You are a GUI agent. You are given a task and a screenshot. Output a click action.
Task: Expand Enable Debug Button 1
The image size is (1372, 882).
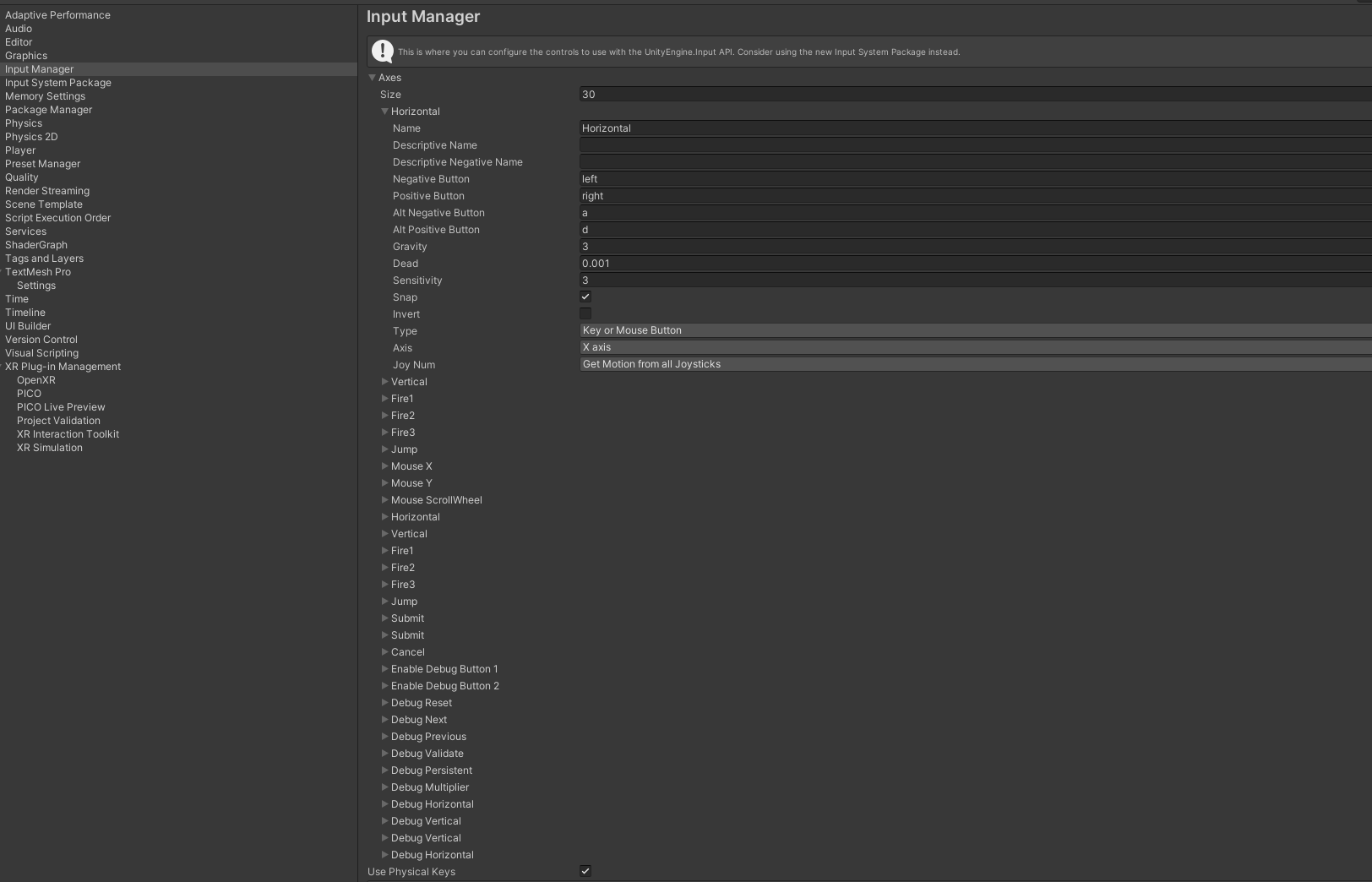384,669
